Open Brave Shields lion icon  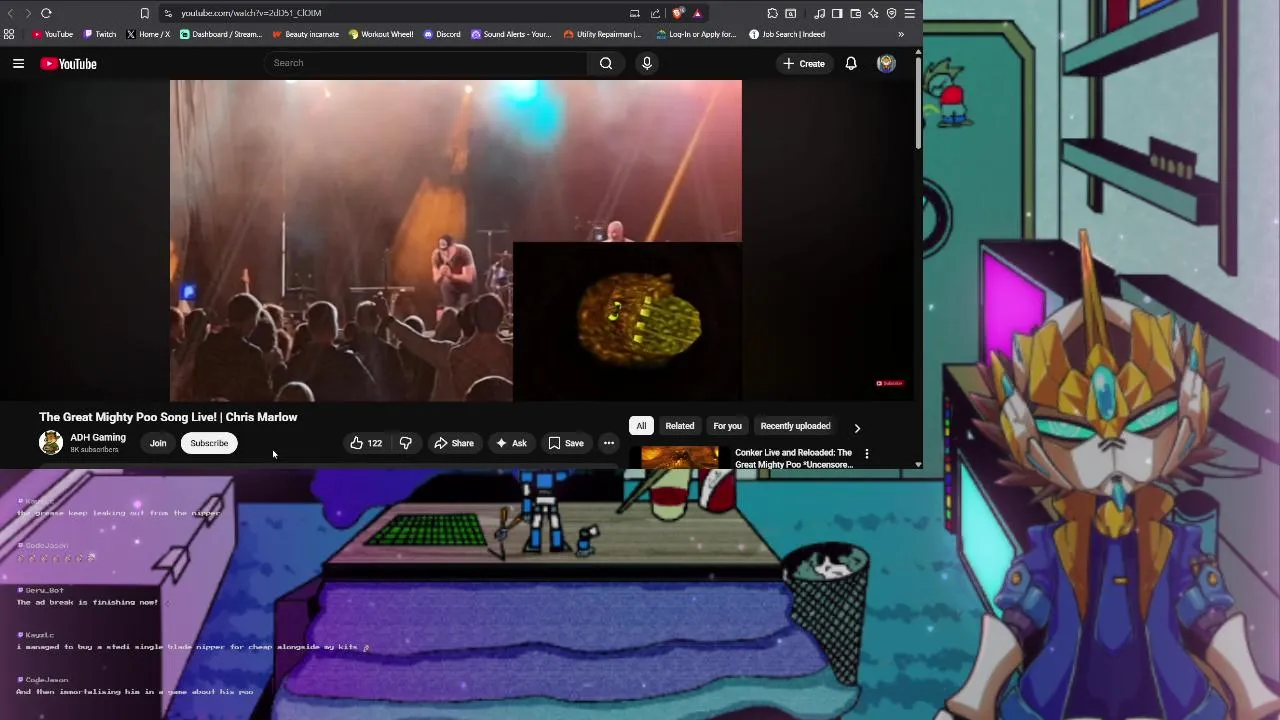coord(678,13)
